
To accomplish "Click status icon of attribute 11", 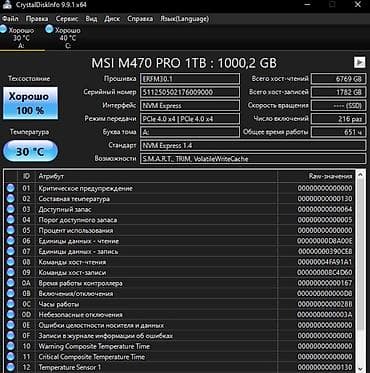I will click(x=11, y=357).
